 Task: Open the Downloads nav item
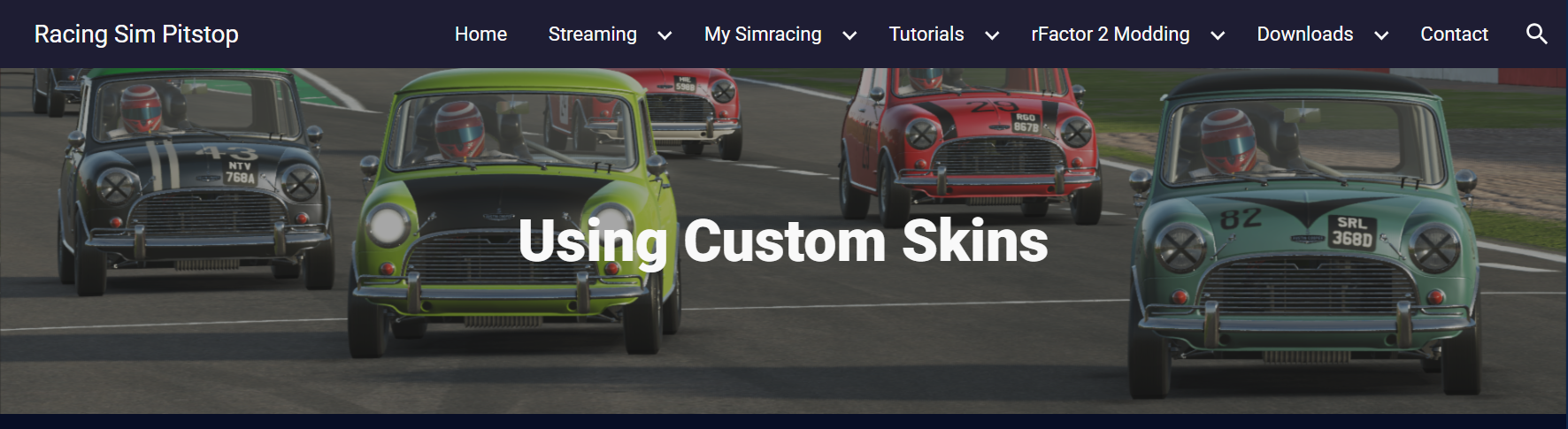(x=1304, y=34)
